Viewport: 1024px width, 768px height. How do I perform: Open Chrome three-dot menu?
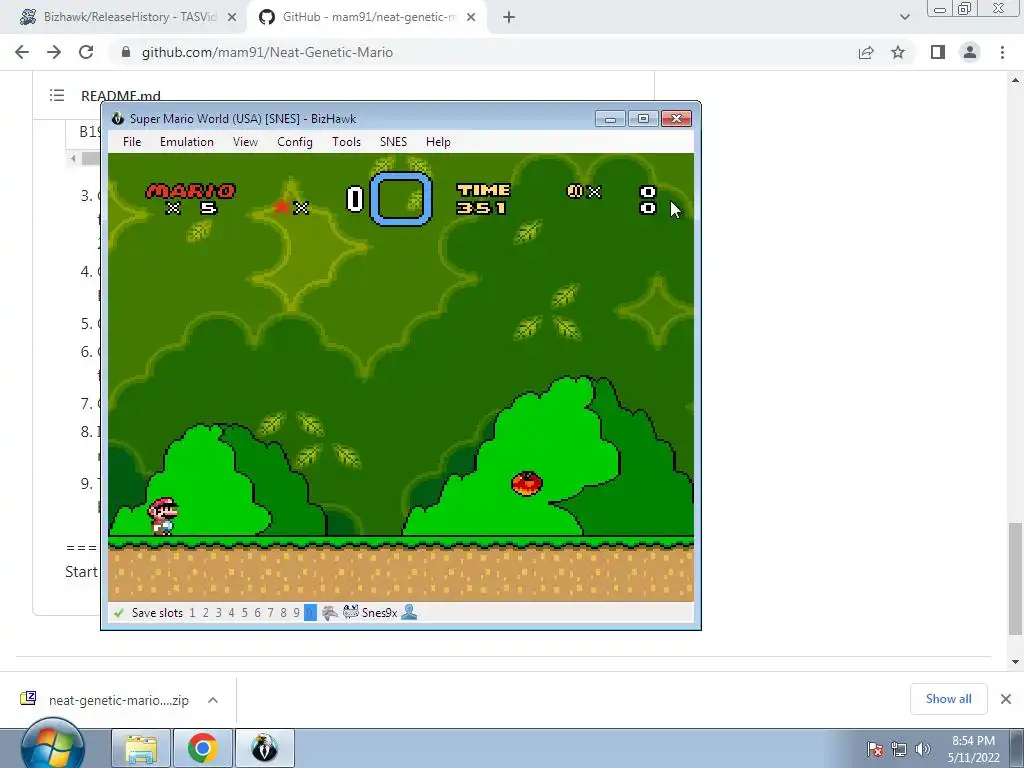pos(1002,52)
